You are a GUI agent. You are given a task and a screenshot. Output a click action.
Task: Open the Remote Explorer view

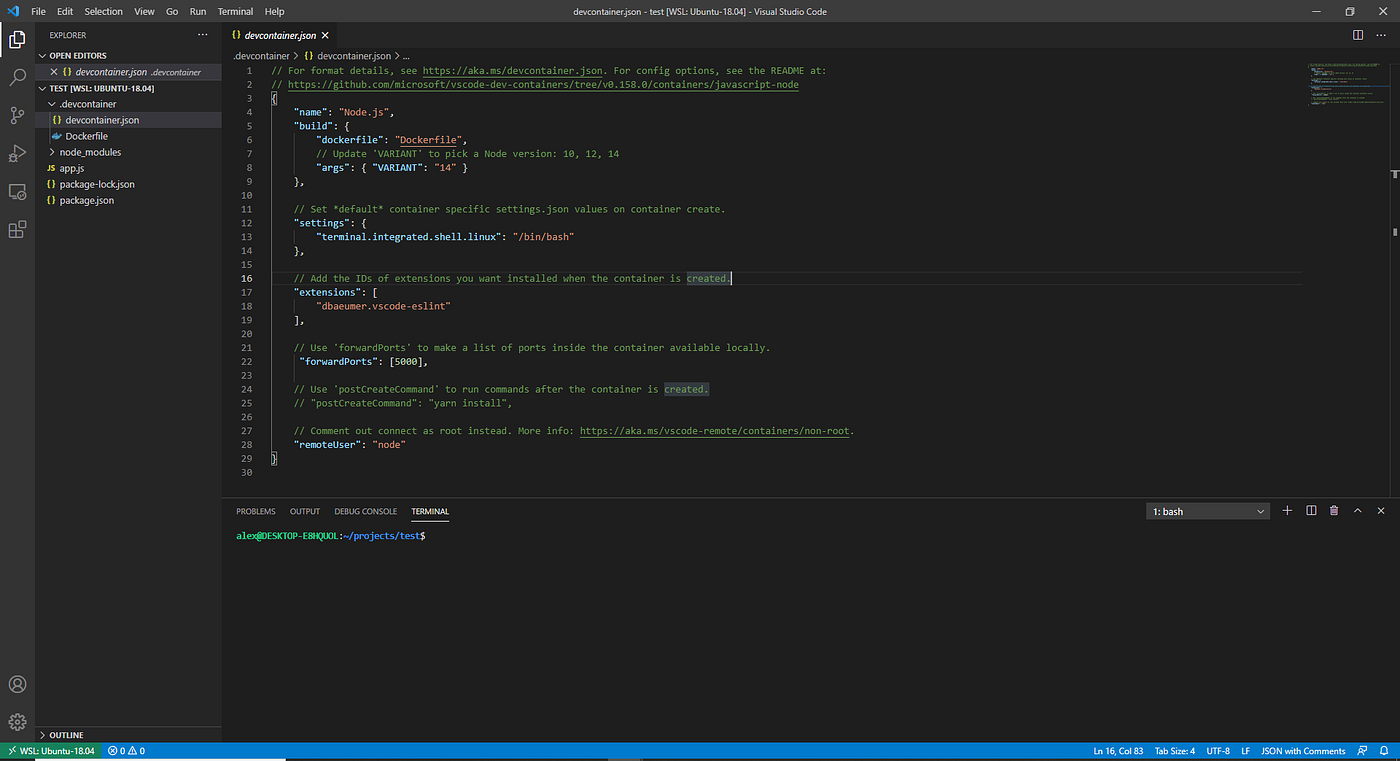[x=17, y=191]
